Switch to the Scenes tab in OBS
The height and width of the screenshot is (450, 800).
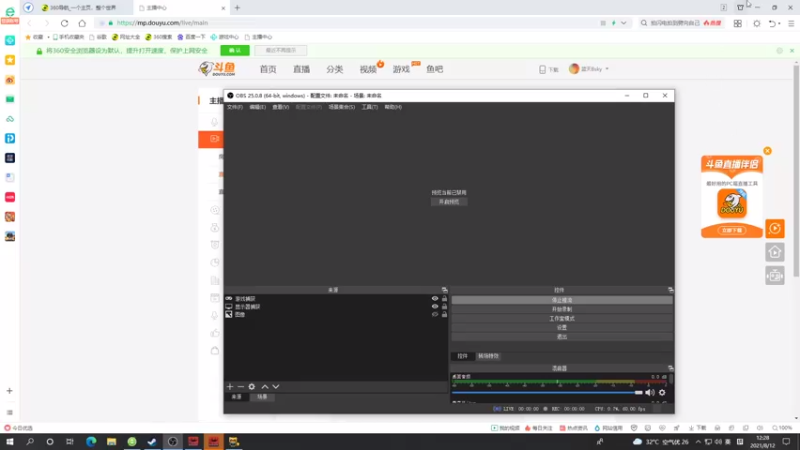pos(262,397)
